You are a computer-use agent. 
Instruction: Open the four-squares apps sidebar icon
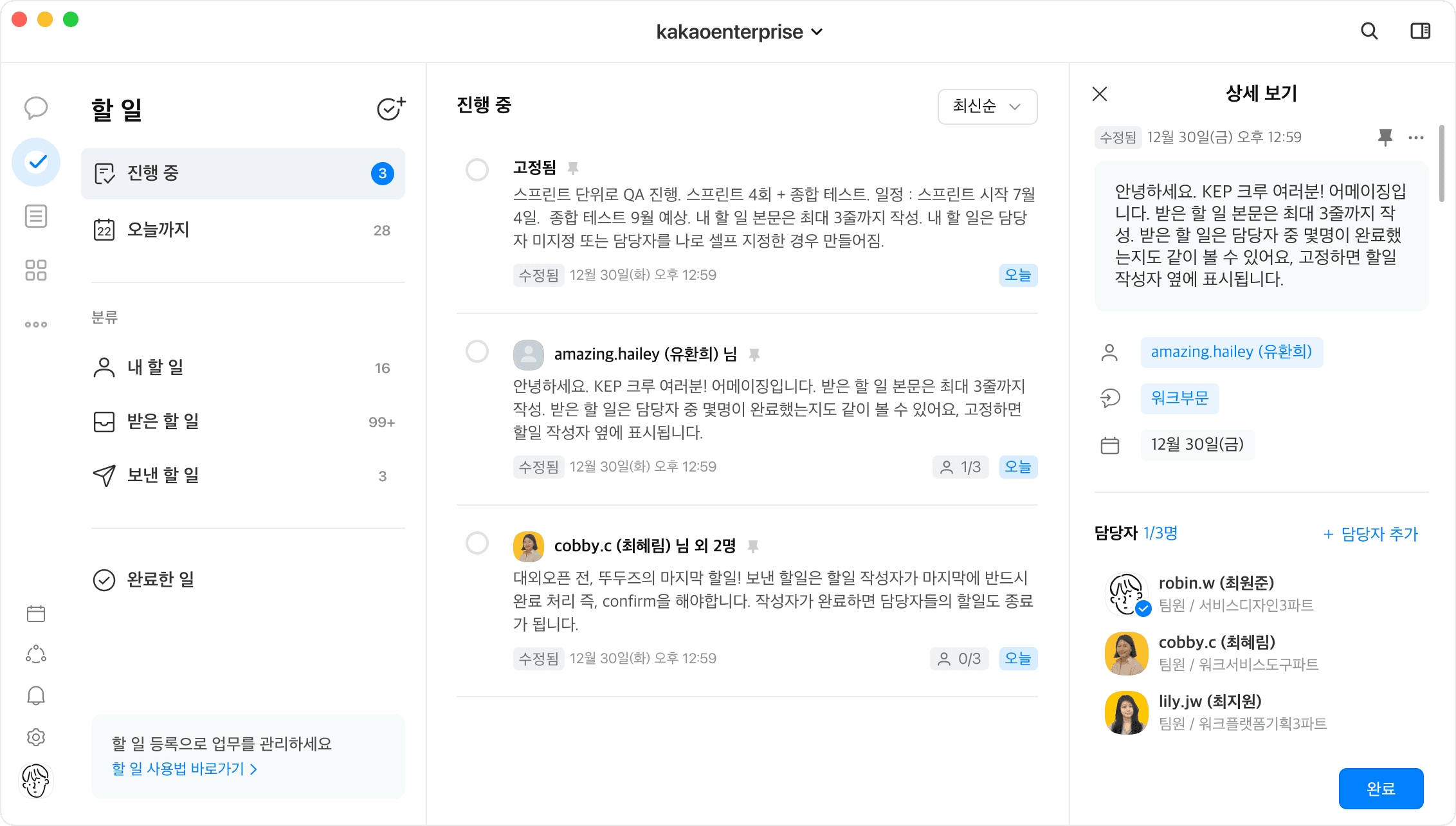coord(36,270)
